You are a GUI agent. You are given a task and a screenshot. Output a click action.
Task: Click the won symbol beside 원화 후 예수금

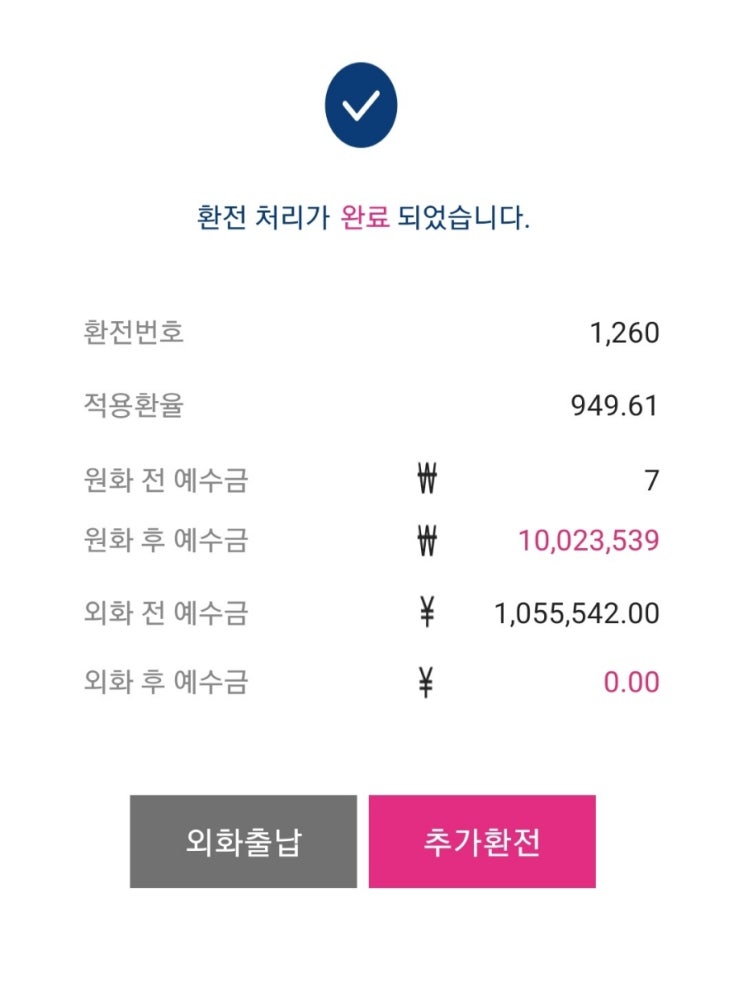click(427, 541)
